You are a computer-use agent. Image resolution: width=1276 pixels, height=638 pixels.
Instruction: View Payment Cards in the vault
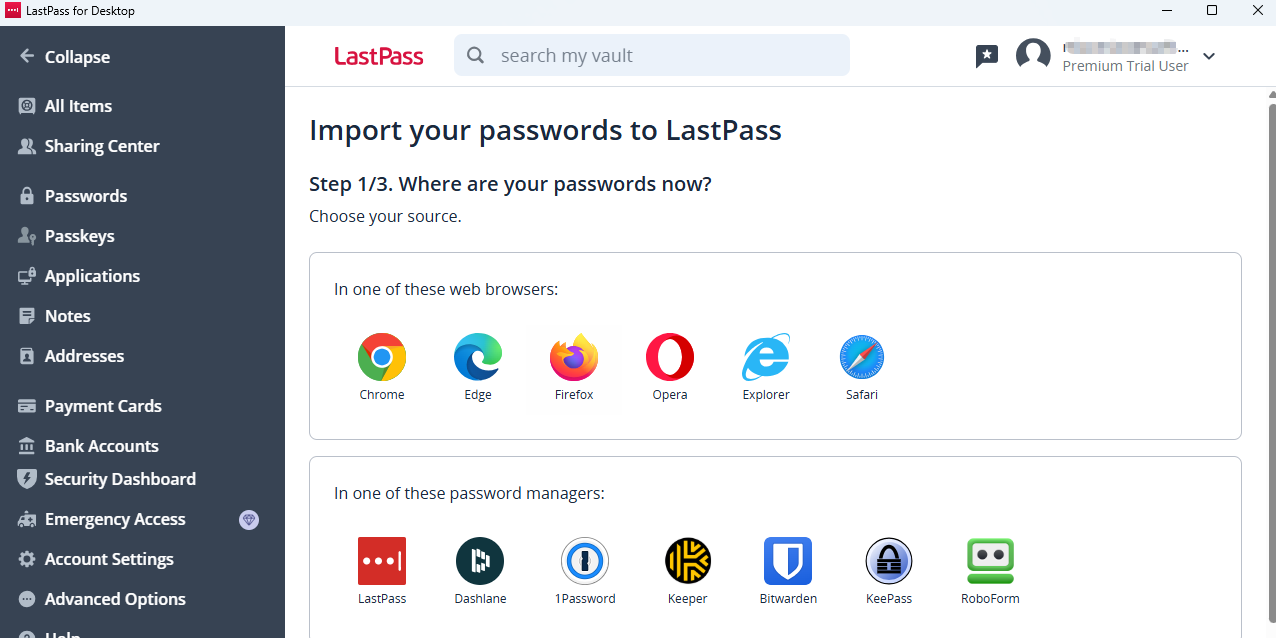click(103, 405)
